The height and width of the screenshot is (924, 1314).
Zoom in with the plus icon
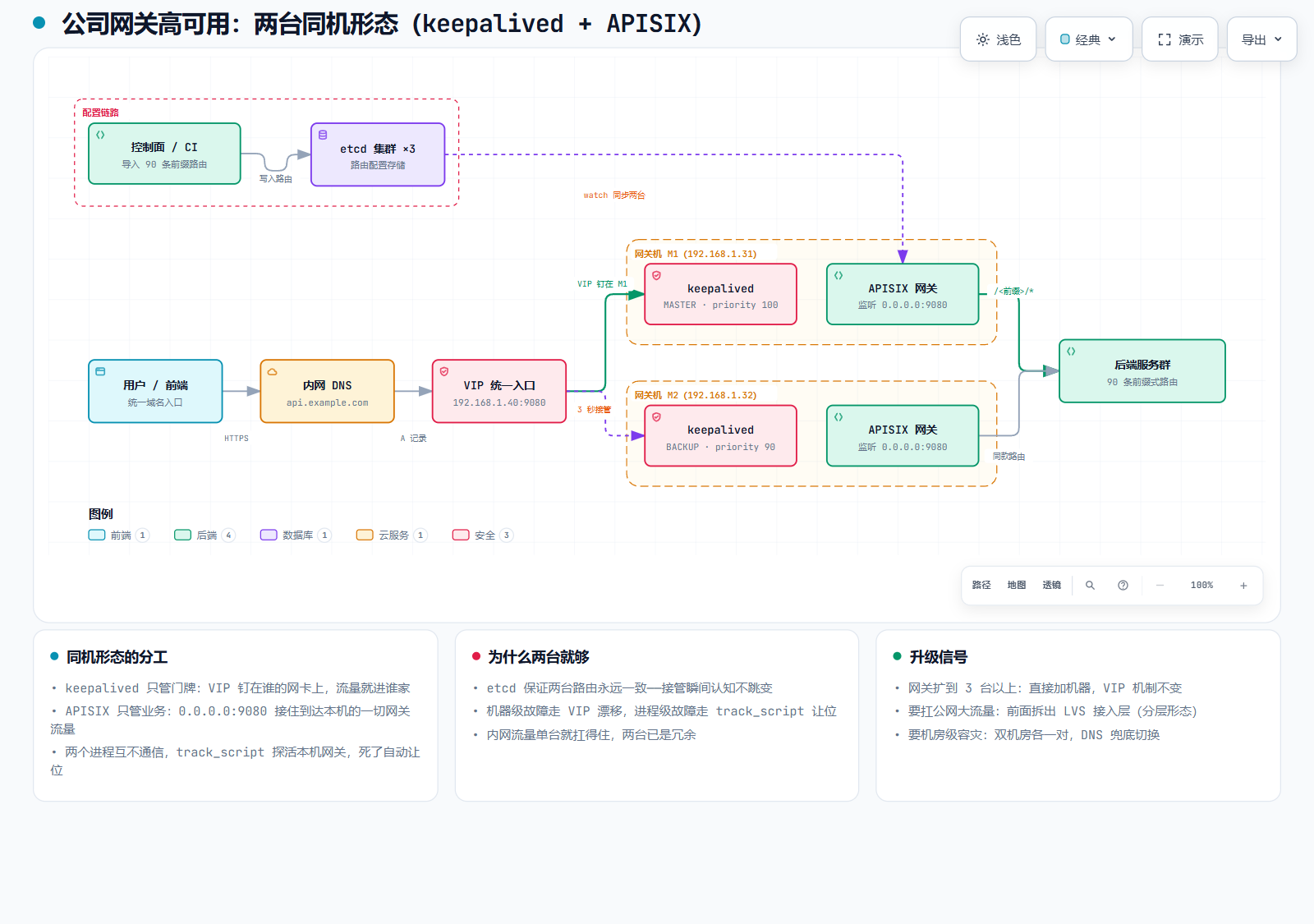1243,586
